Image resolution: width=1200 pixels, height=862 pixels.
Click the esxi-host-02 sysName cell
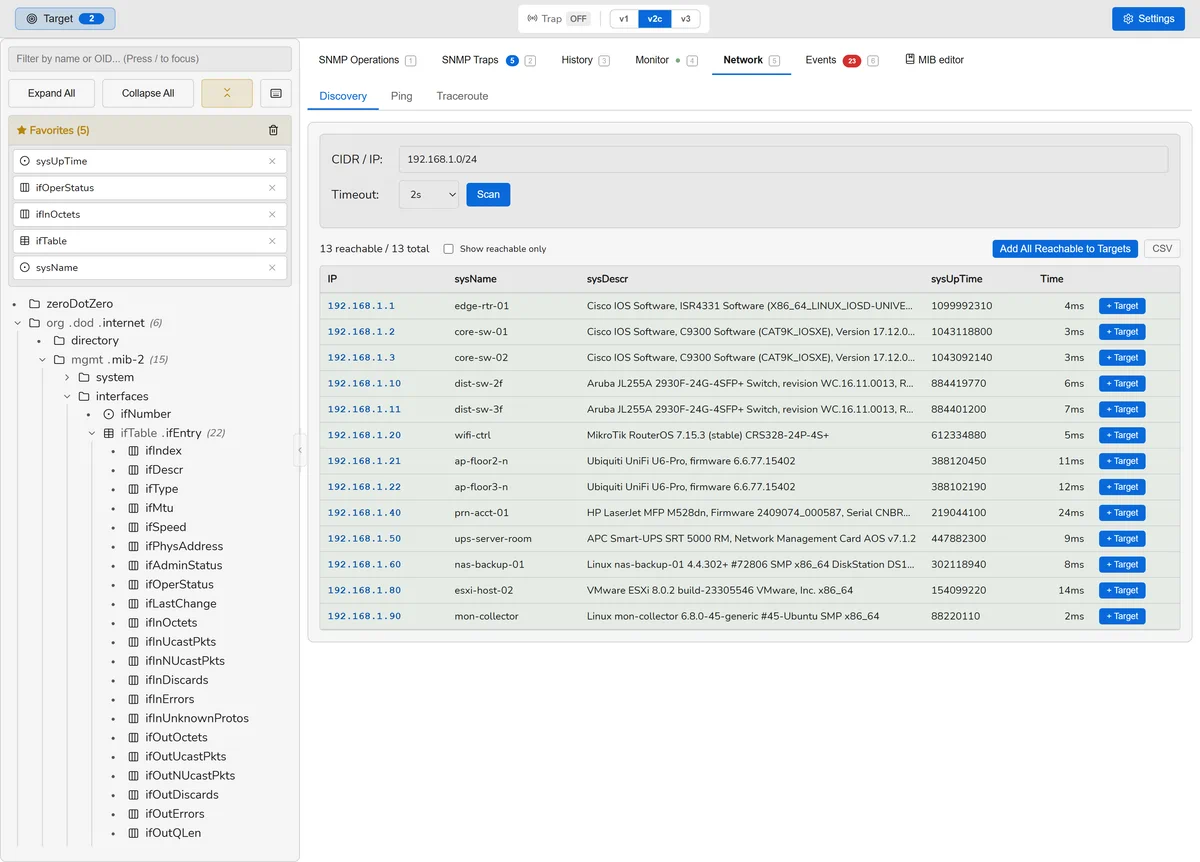tap(484, 591)
